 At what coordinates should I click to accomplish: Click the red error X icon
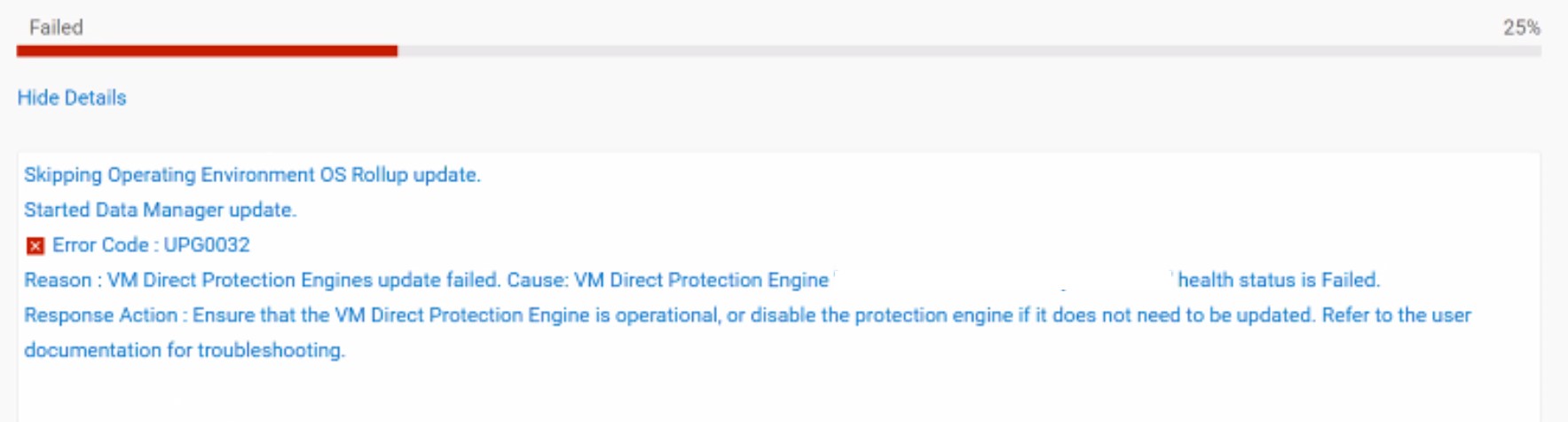[x=35, y=246]
